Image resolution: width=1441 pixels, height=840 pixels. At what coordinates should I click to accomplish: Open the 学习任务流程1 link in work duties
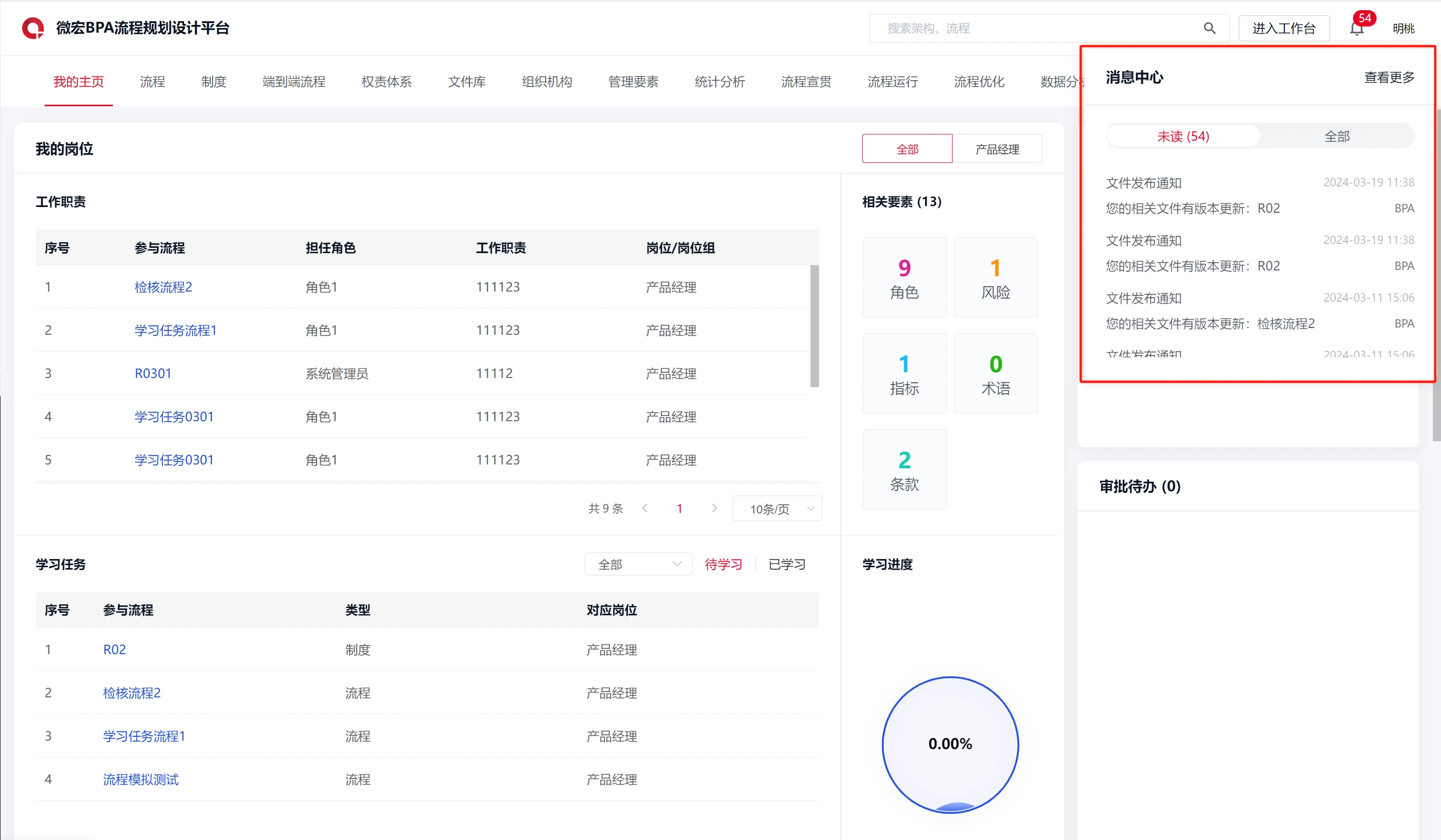point(175,330)
